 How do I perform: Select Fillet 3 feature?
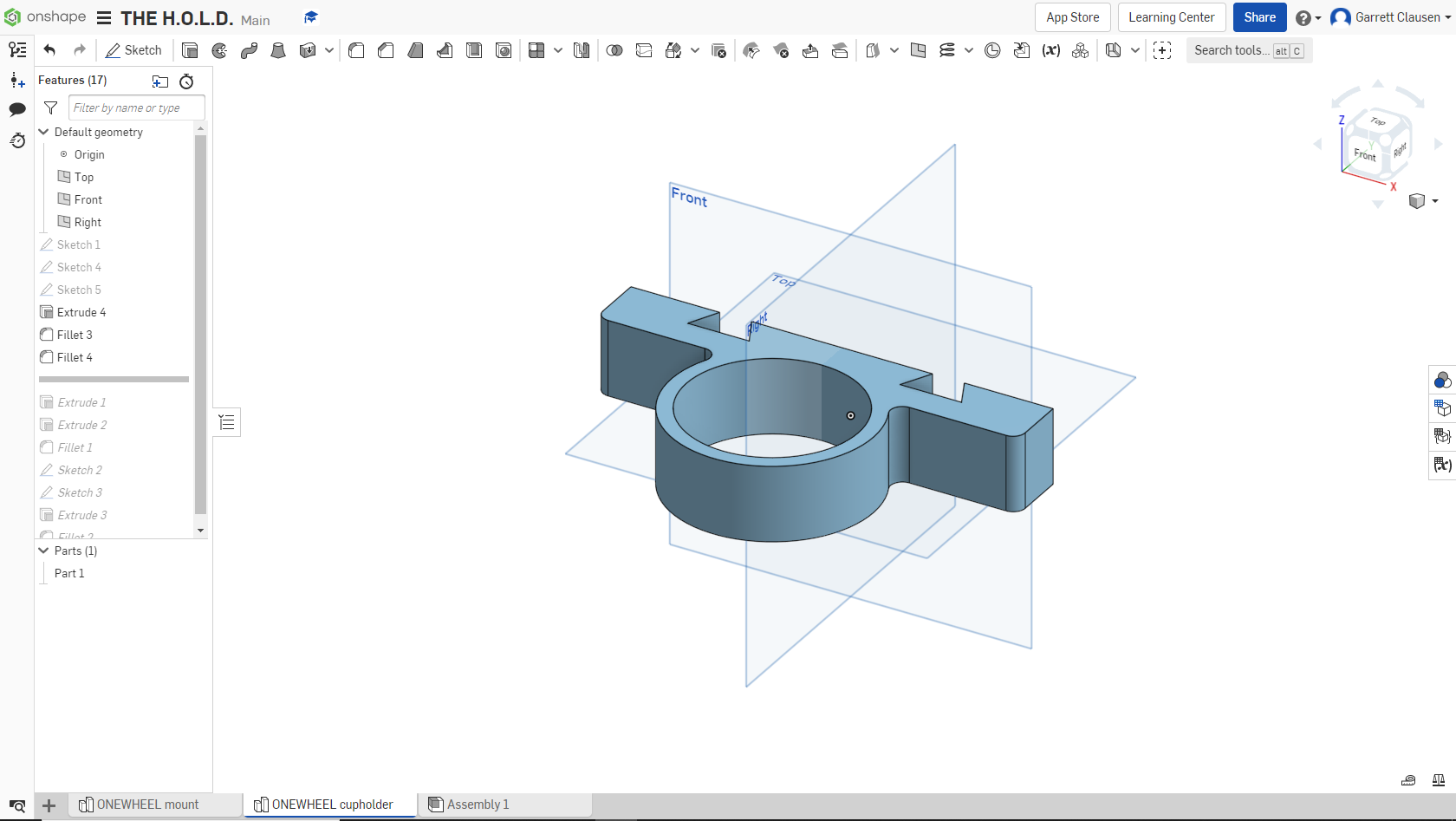pyautogui.click(x=75, y=335)
